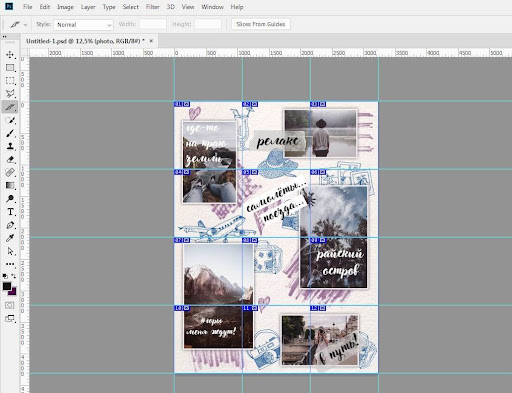Select the Horizontal Type tool

pos(10,212)
